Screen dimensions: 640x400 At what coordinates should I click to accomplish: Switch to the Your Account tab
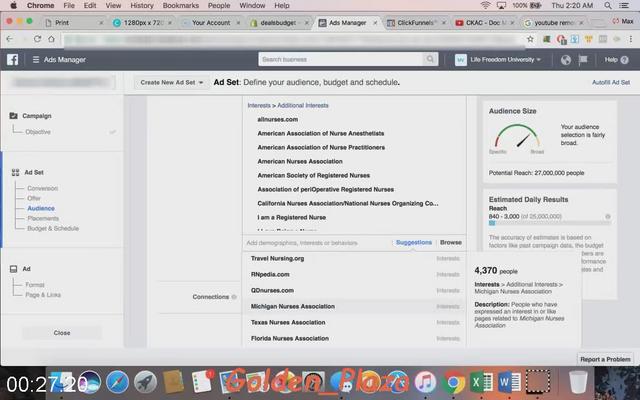point(211,23)
